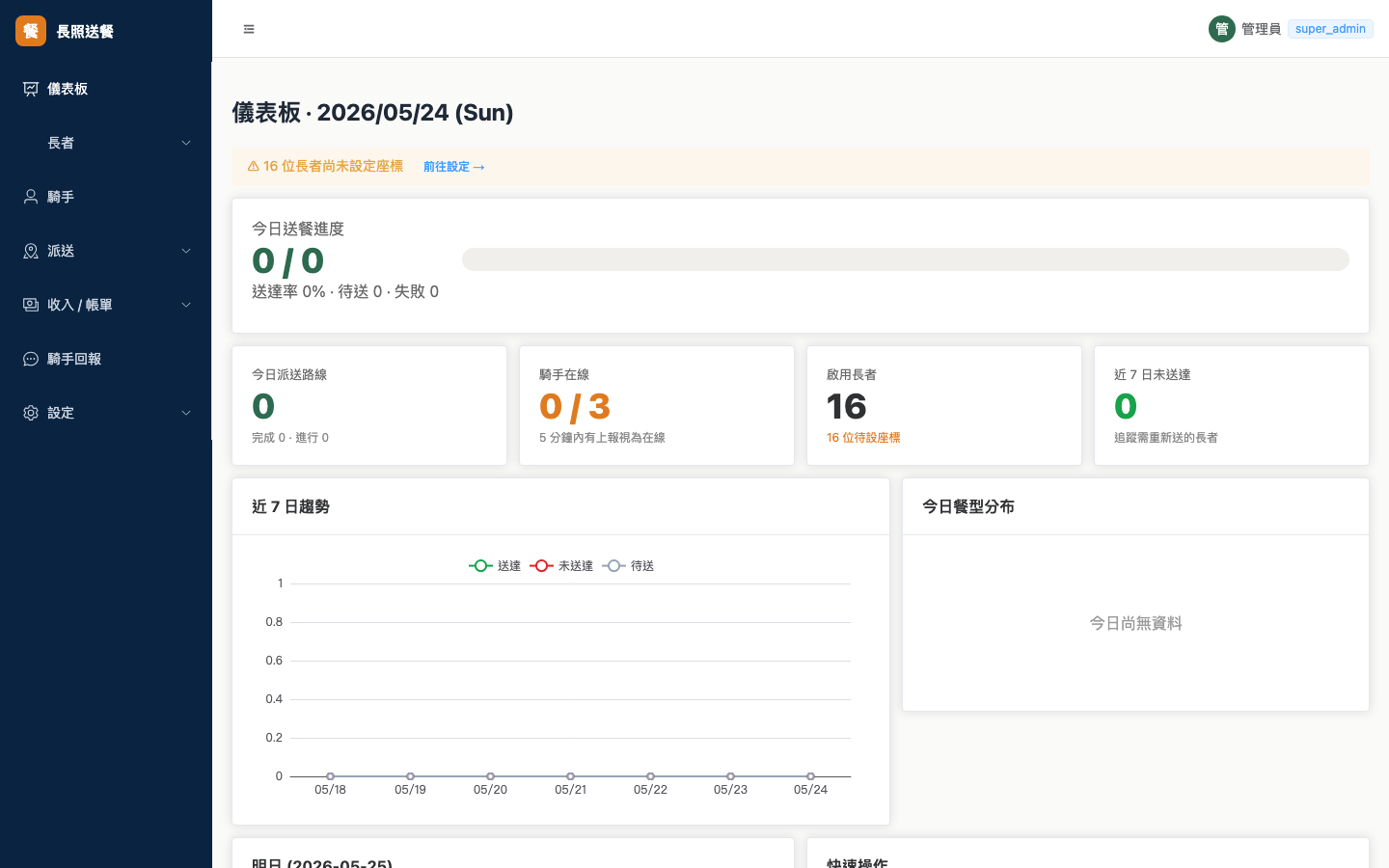Click the 騎手回報 chat bubble icon
This screenshot has width=1389, height=868.
31,359
